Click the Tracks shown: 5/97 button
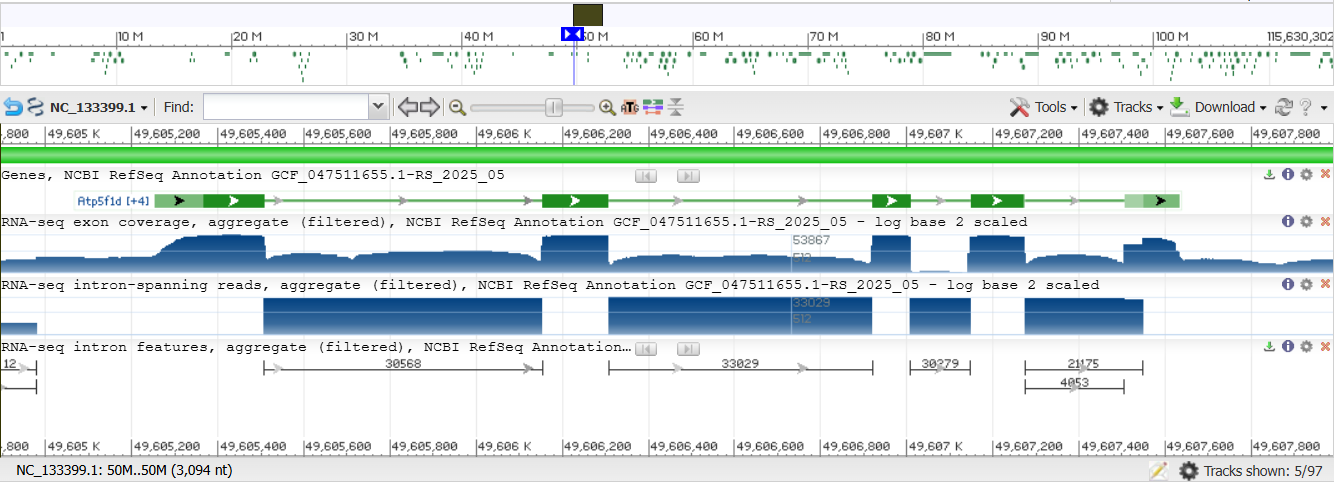Screen dimensions: 1335x484 (1253, 471)
